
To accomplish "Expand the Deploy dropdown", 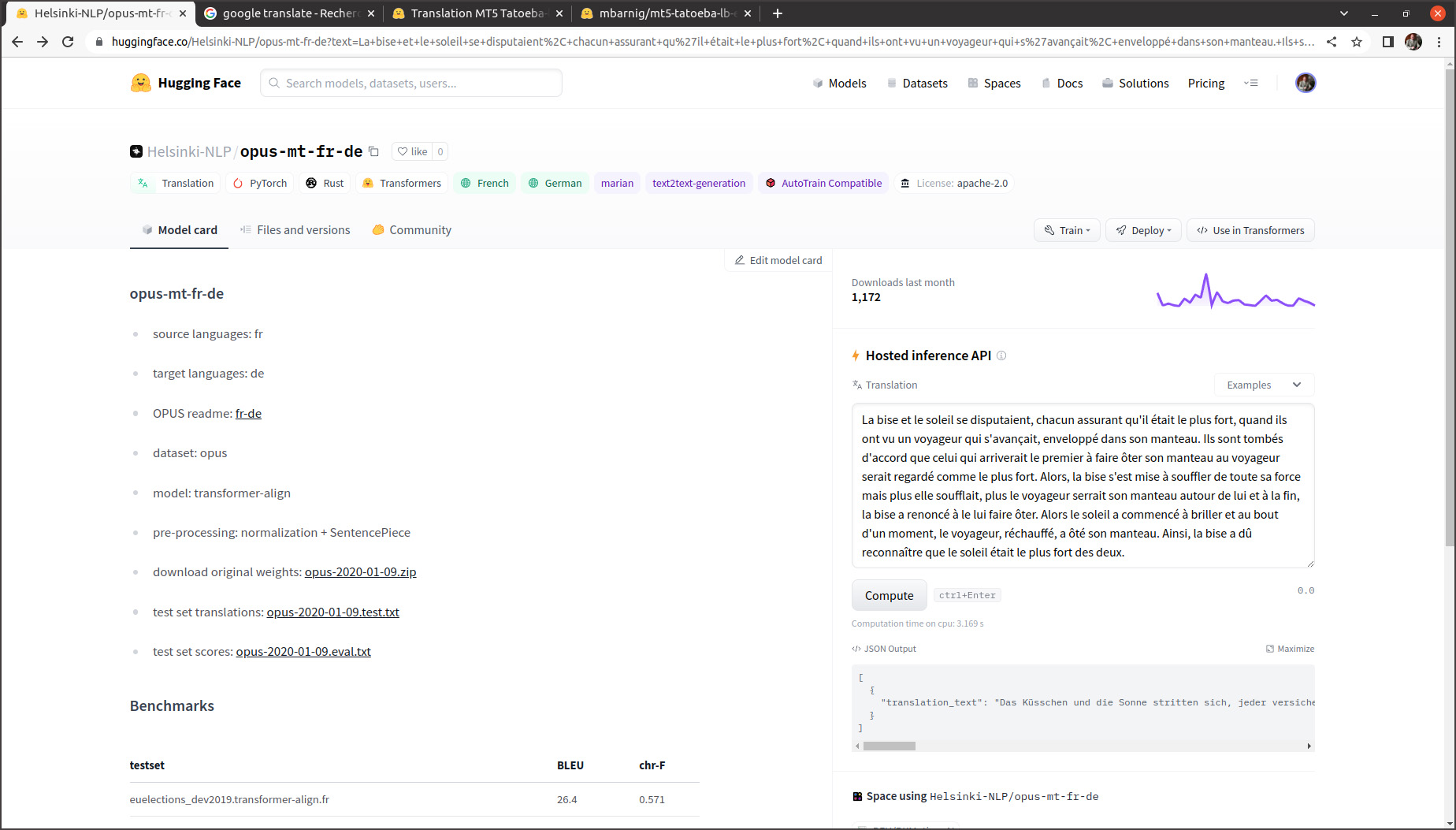I will tap(1143, 230).
